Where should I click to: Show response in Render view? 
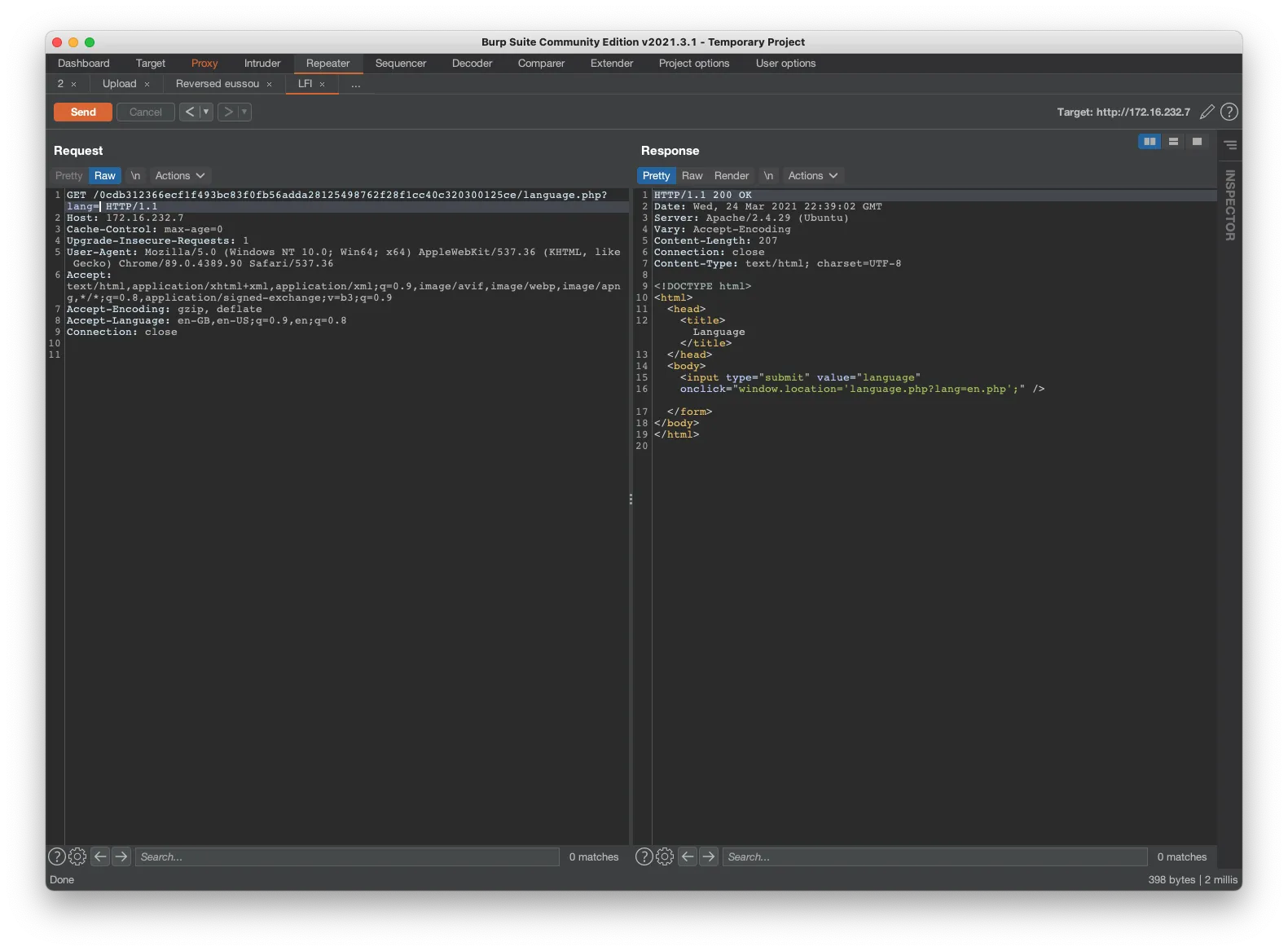click(x=731, y=175)
